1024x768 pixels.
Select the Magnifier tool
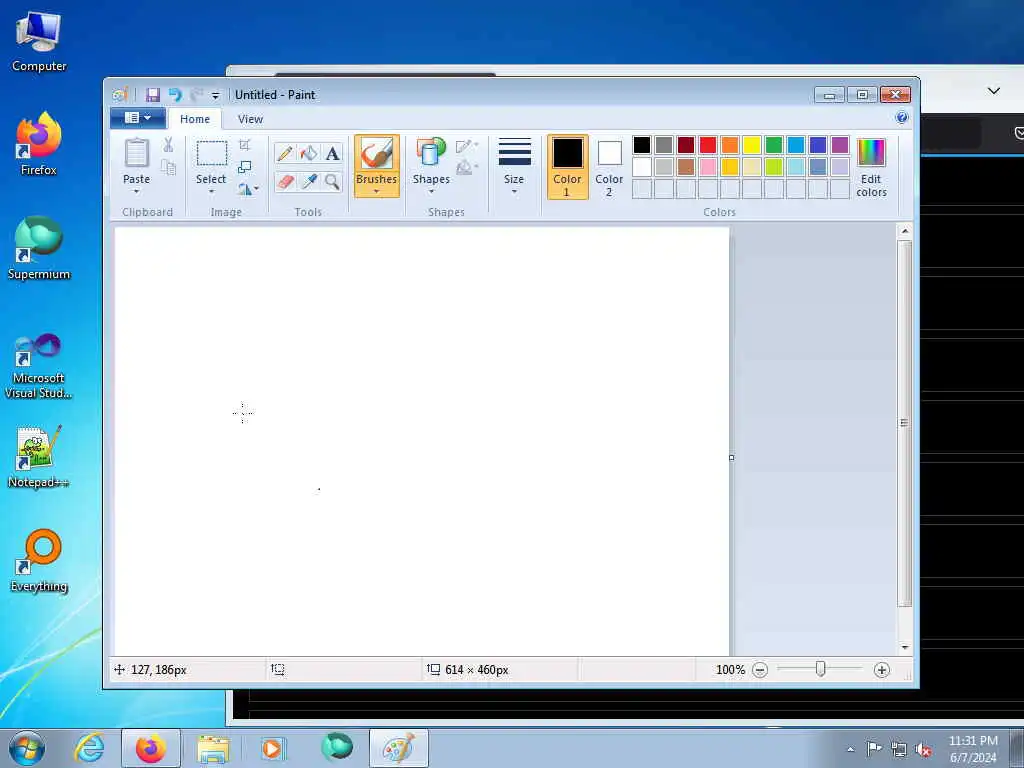[x=332, y=182]
